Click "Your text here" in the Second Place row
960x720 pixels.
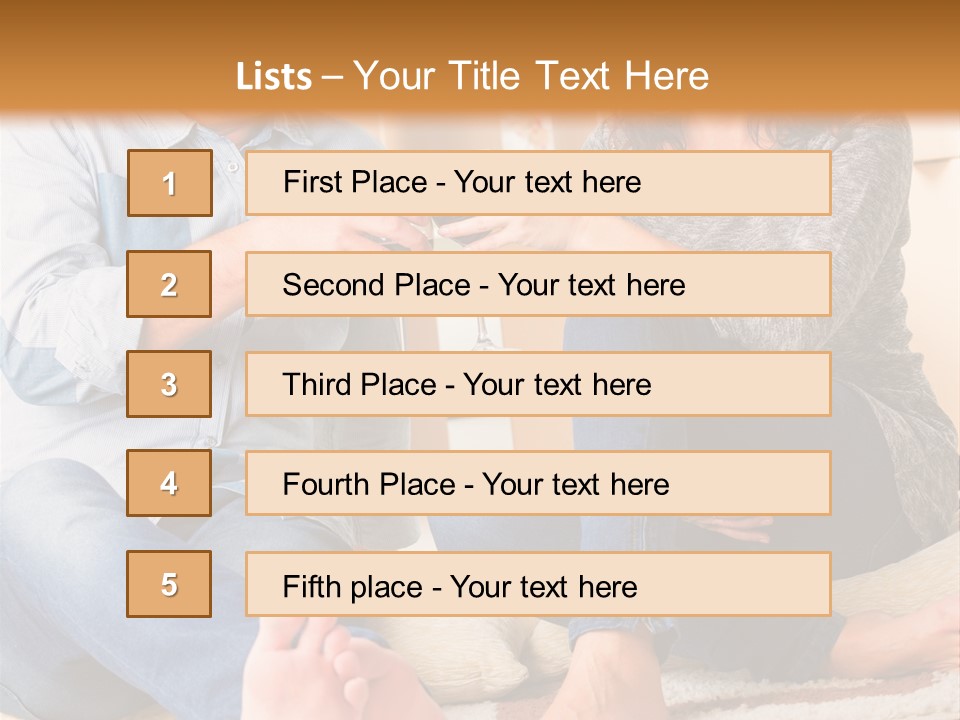click(x=591, y=285)
